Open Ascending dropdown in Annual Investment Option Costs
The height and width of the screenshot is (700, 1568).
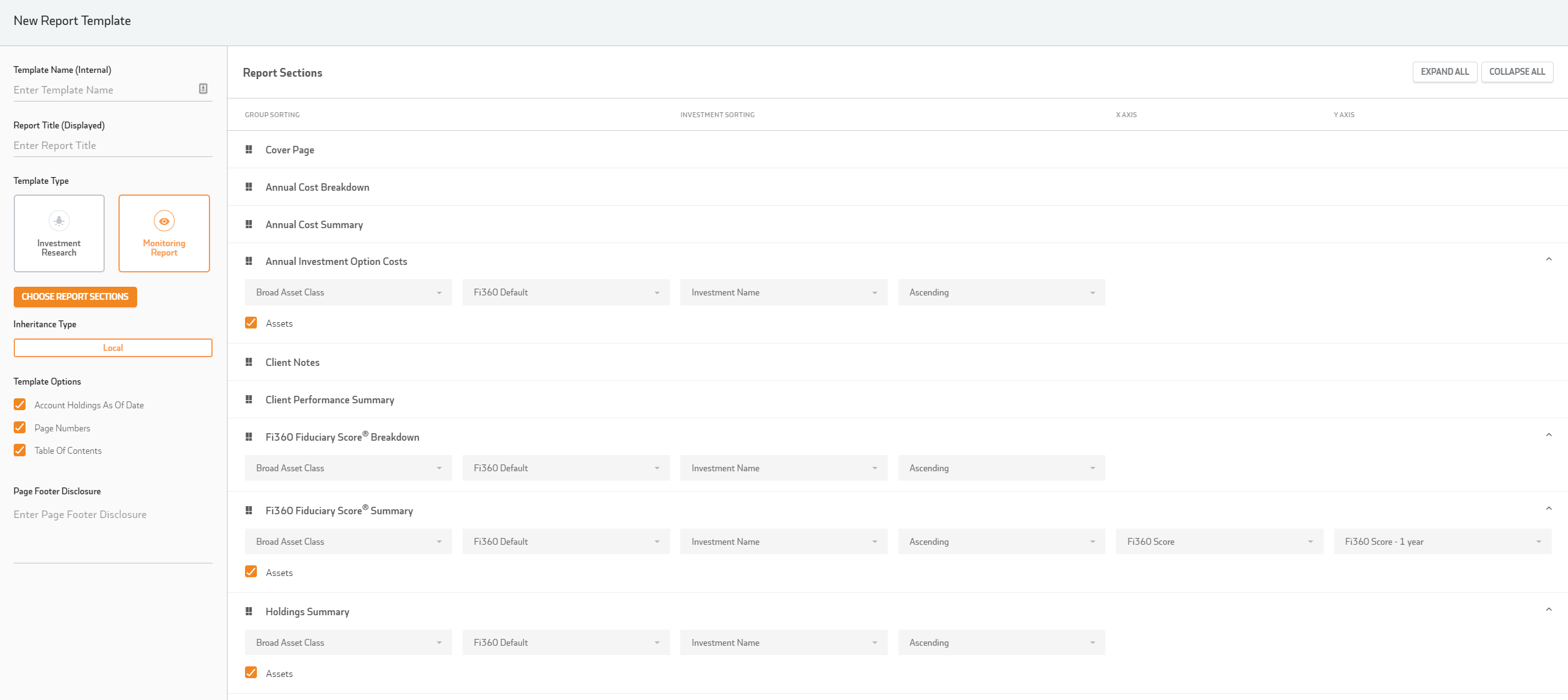[x=1002, y=292]
